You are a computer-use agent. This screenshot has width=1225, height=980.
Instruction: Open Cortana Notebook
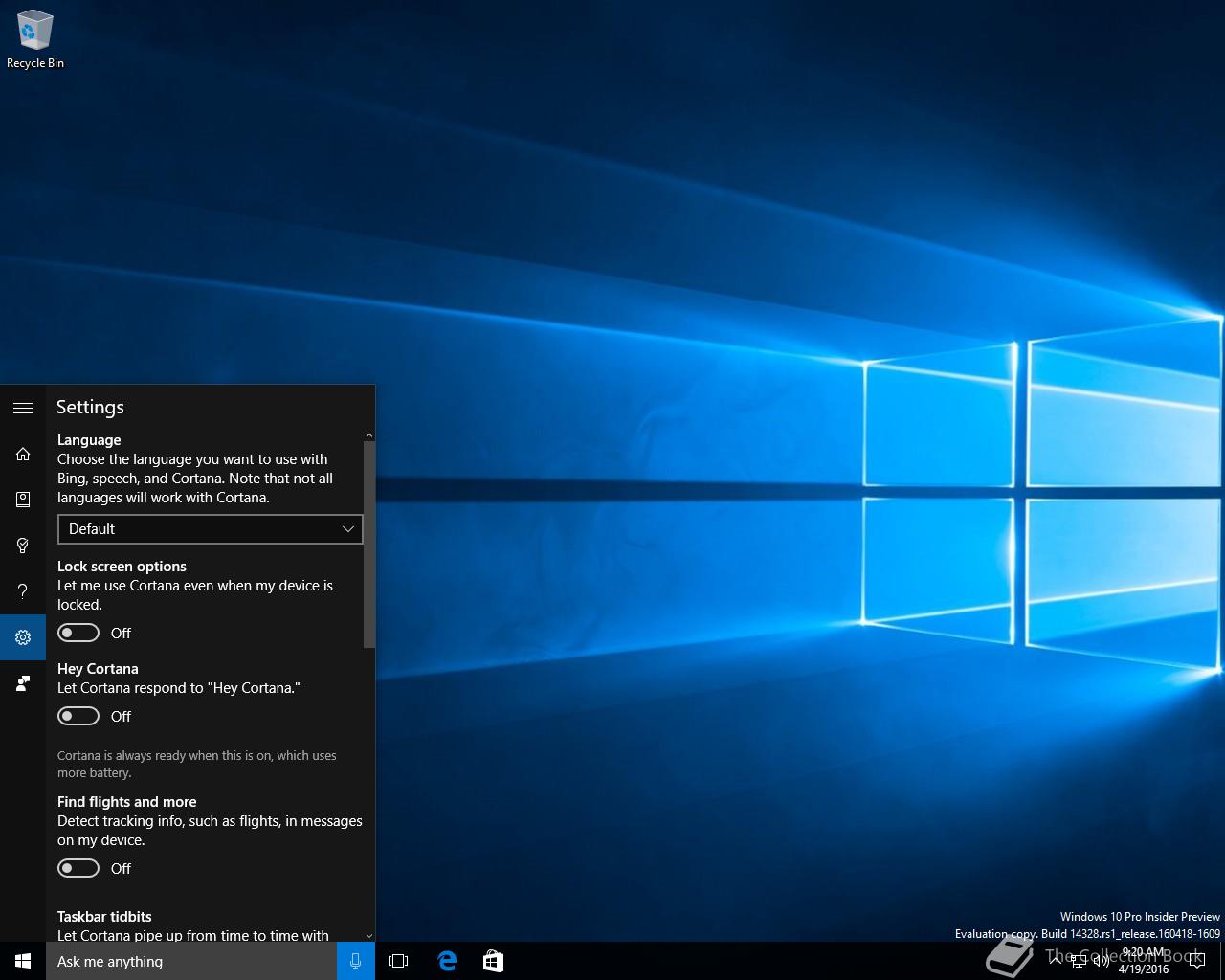click(23, 500)
